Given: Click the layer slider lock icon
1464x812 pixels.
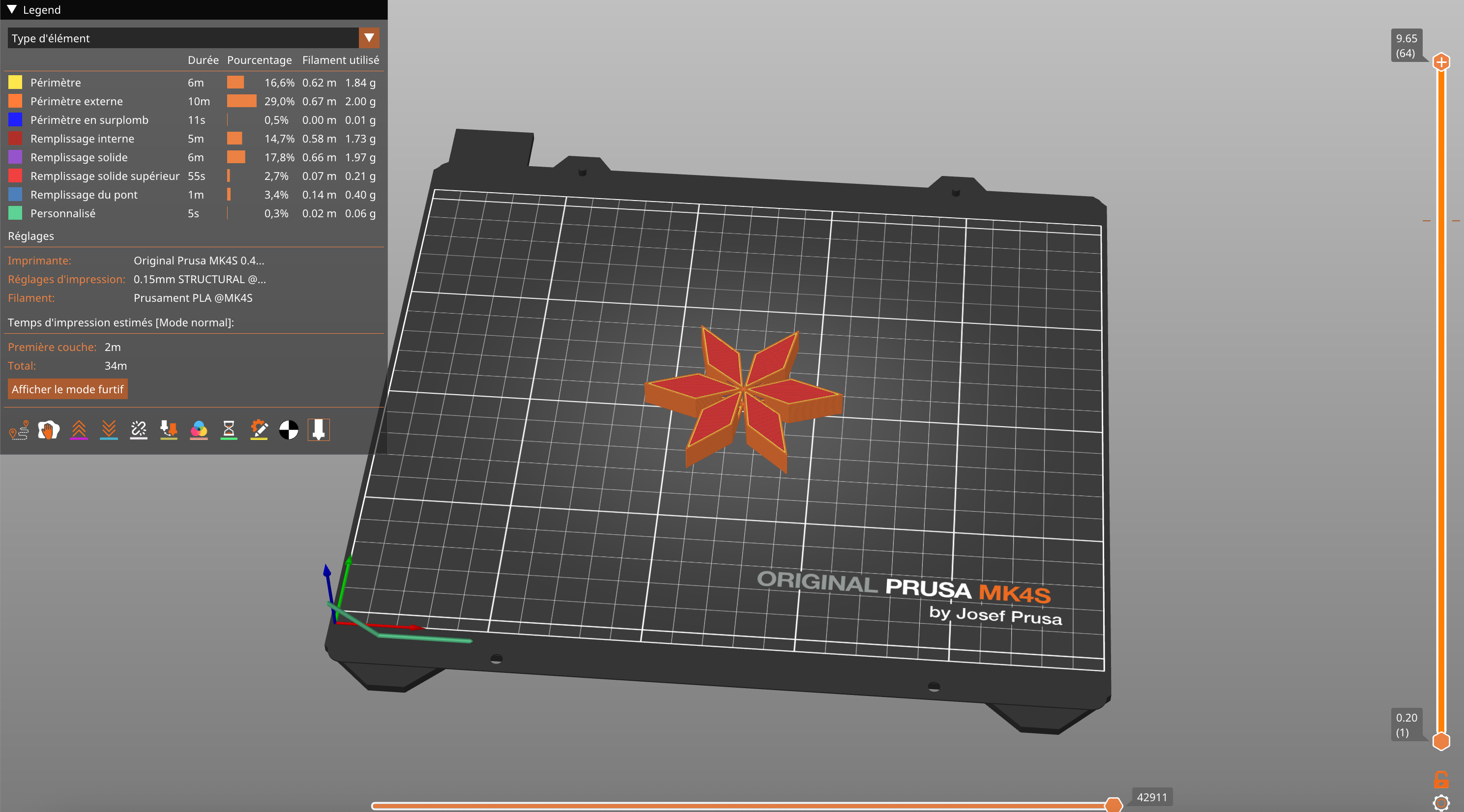Looking at the screenshot, I should click(x=1441, y=779).
